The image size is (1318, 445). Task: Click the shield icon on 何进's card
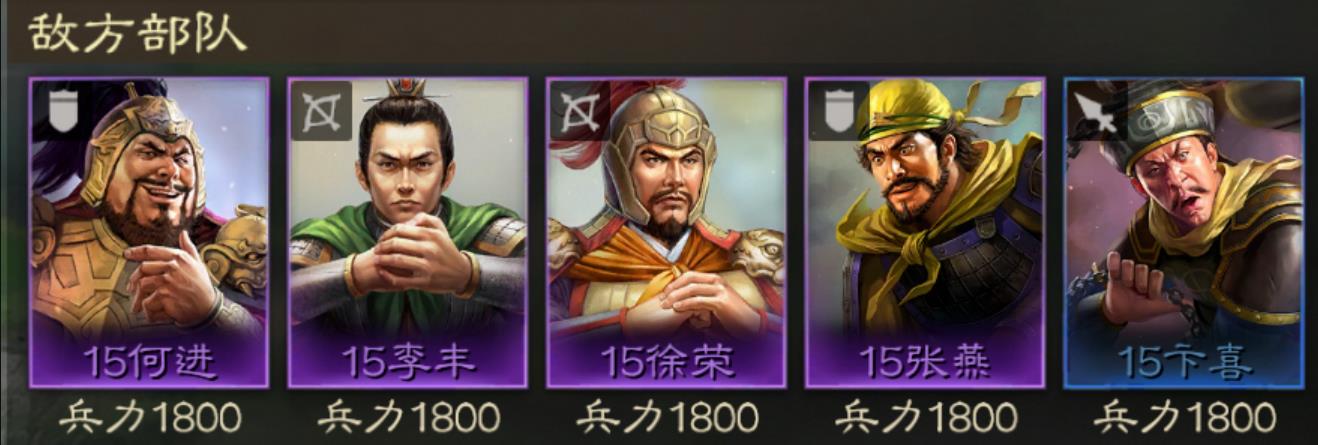(63, 110)
